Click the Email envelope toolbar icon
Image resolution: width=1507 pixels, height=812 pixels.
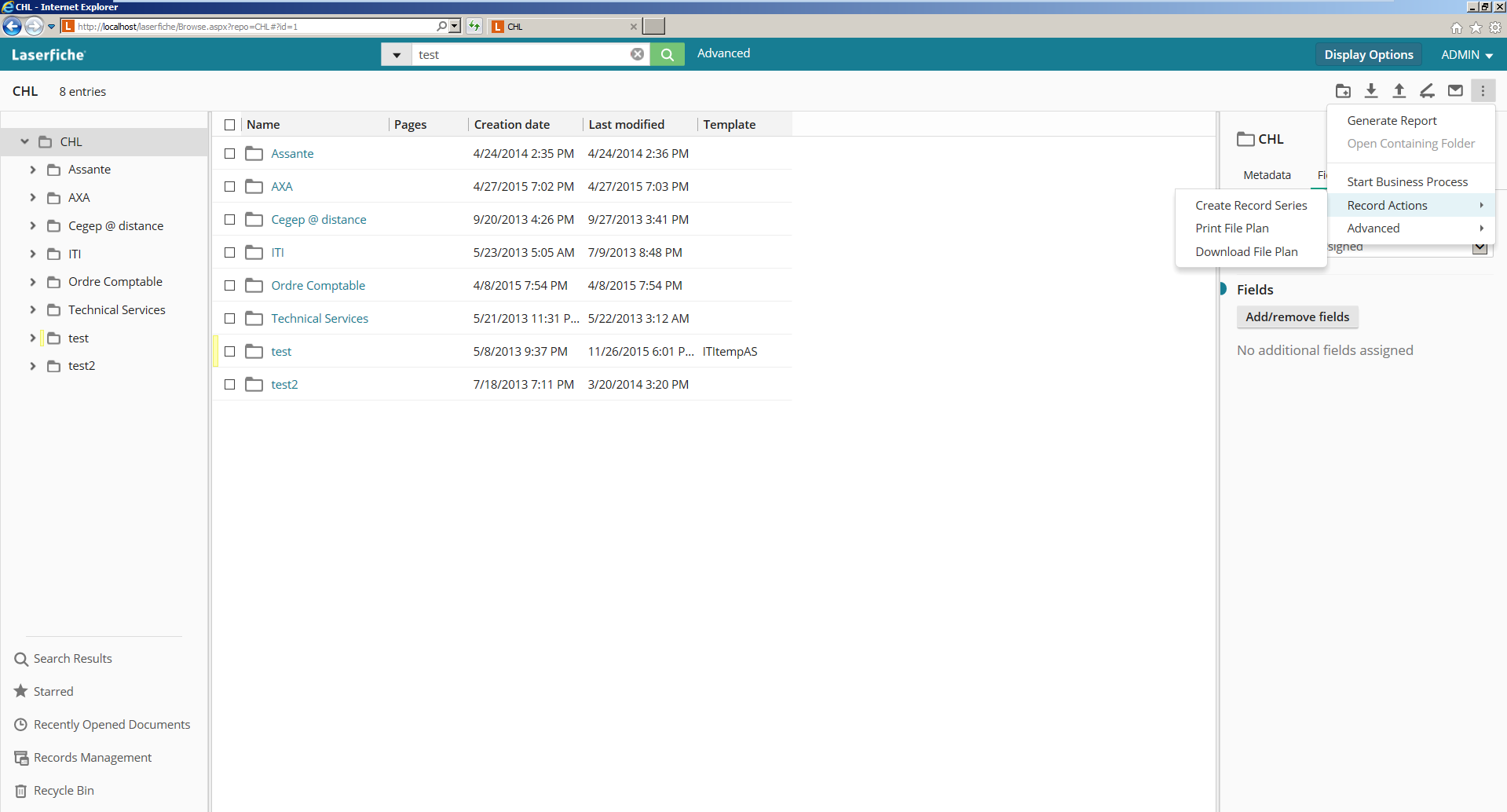tap(1455, 91)
